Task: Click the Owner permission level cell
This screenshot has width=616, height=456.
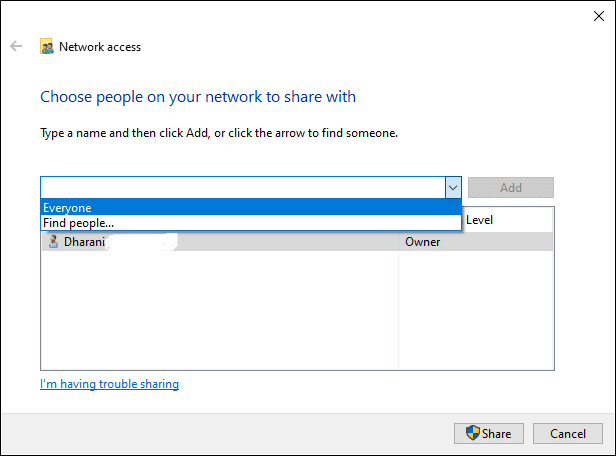Action: [x=422, y=241]
